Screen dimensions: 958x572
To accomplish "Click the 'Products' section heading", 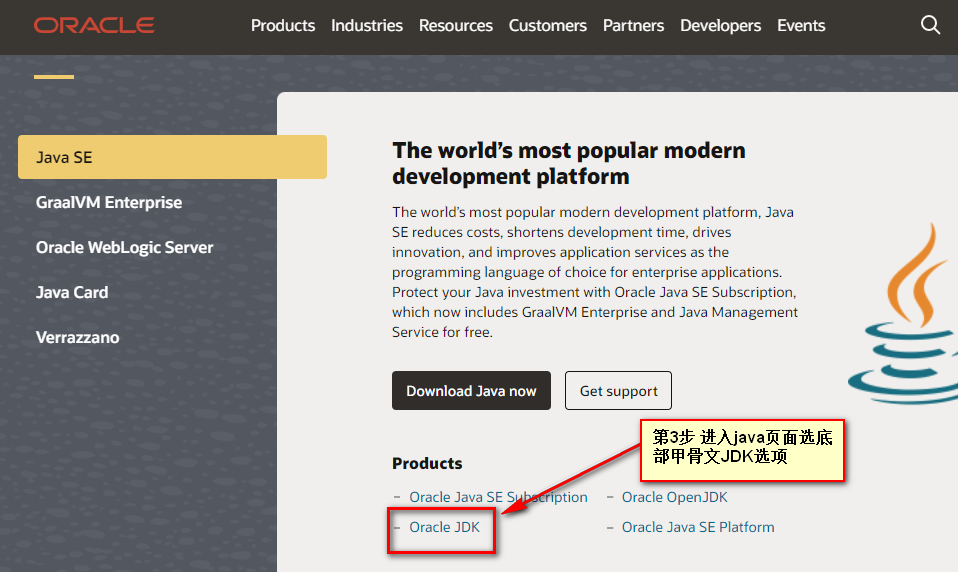I will click(427, 463).
